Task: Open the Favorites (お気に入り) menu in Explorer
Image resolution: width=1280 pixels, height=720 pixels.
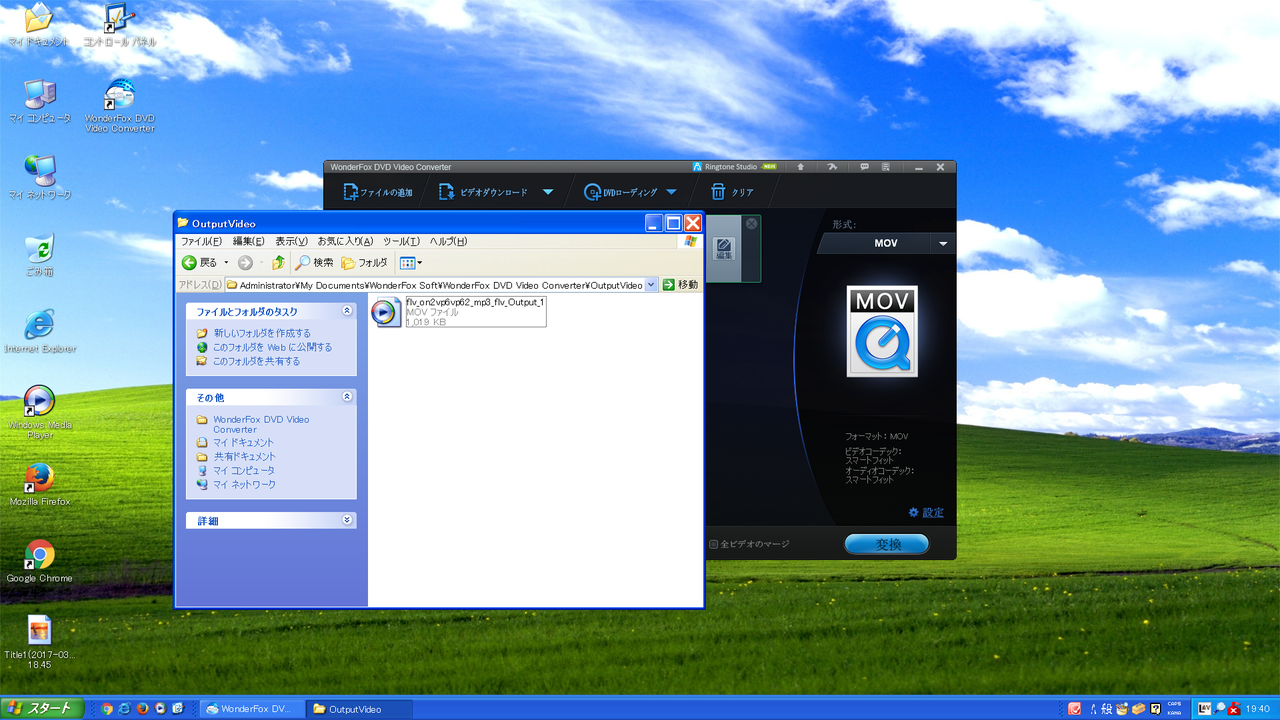Action: tap(345, 241)
